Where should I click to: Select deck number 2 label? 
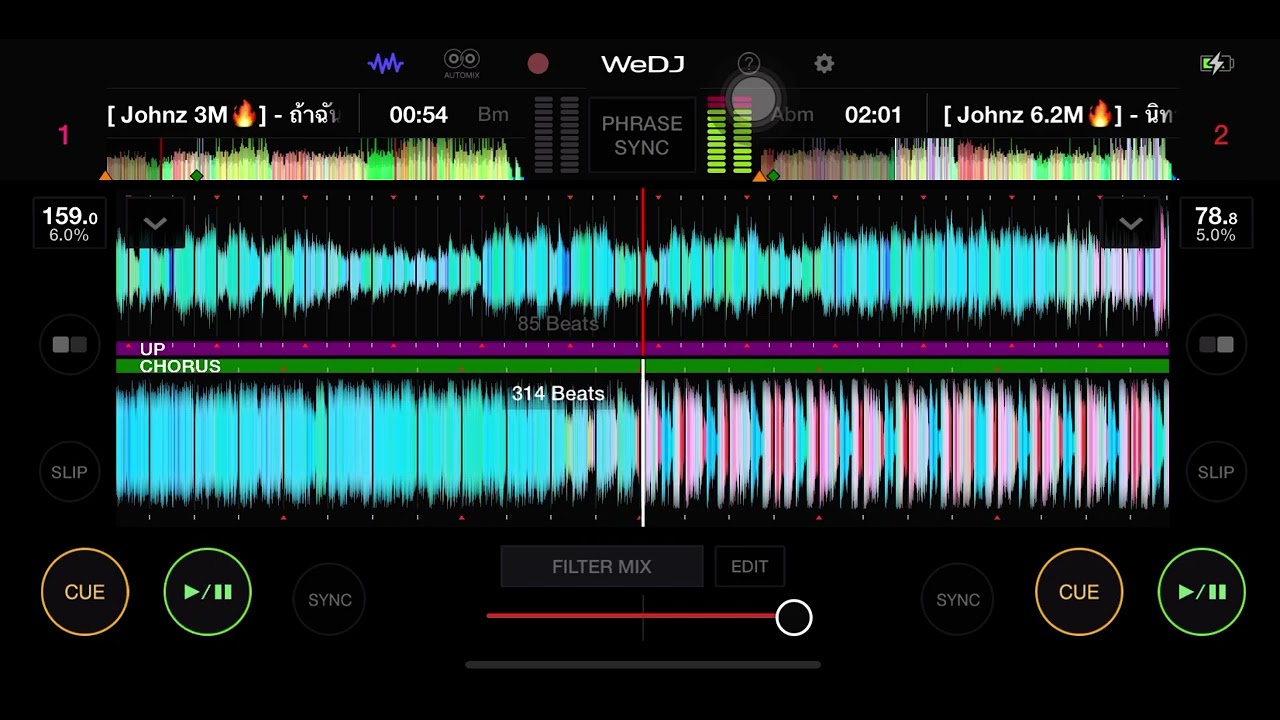[x=1220, y=135]
